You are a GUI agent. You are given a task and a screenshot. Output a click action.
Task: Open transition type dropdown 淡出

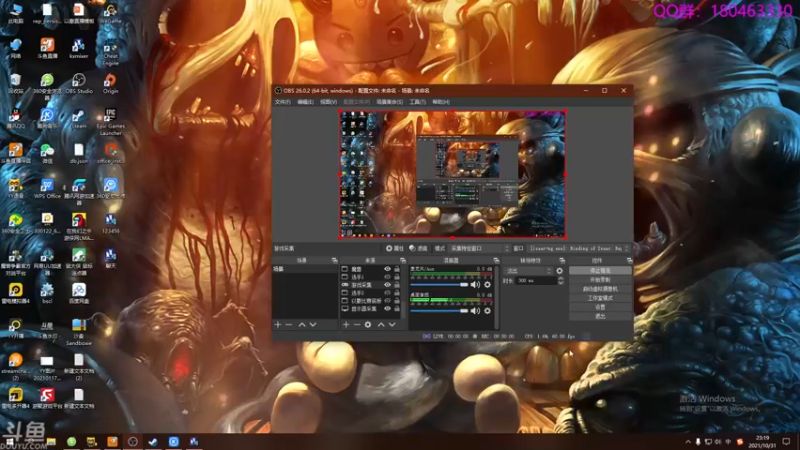click(528, 271)
